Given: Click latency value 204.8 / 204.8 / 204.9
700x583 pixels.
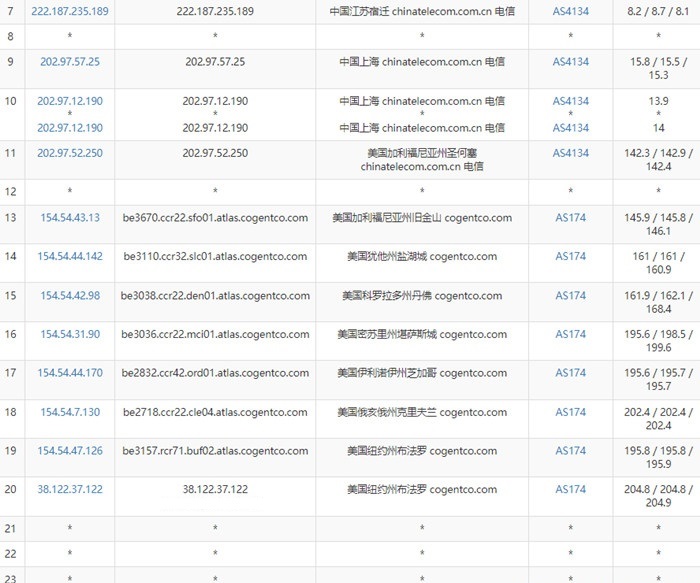Looking at the screenshot, I should (658, 496).
